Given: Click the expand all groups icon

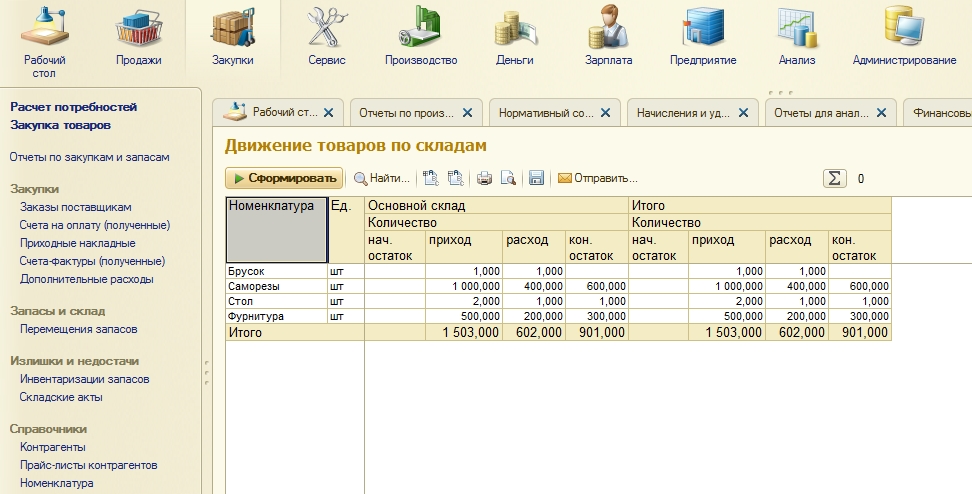Looking at the screenshot, I should pyautogui.click(x=431, y=179).
